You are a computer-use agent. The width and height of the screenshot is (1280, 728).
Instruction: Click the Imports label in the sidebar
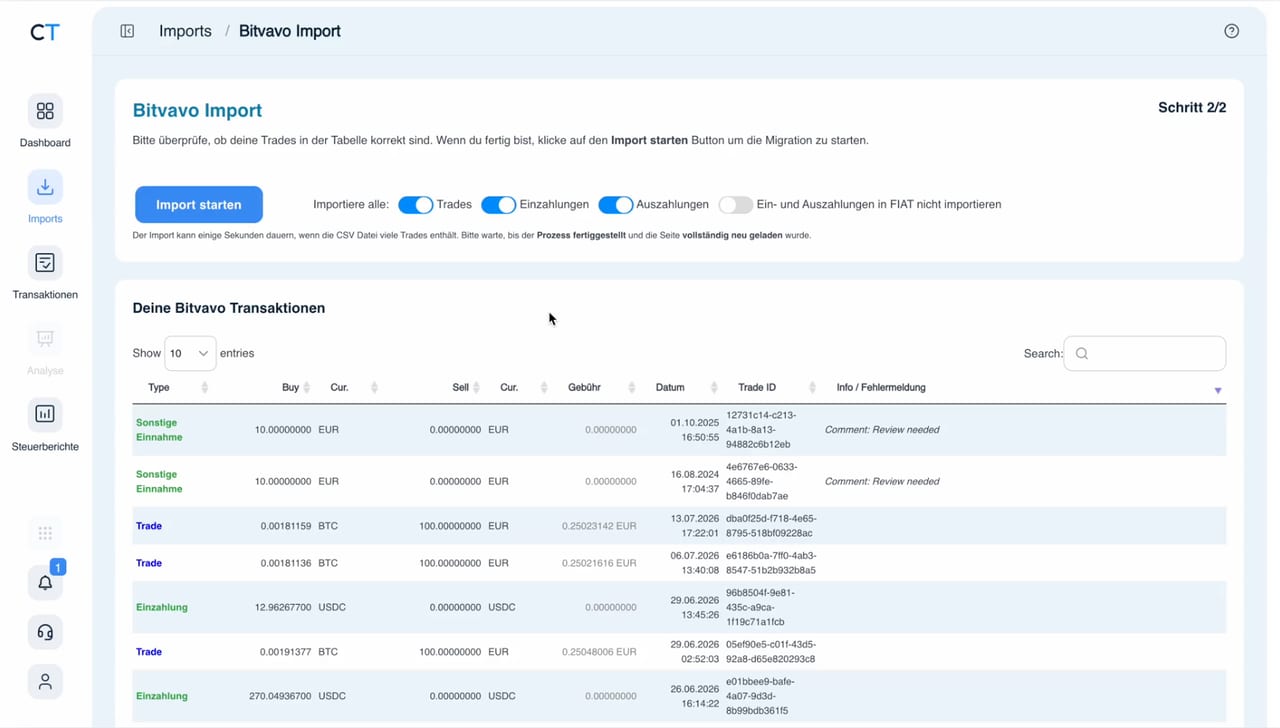click(45, 219)
